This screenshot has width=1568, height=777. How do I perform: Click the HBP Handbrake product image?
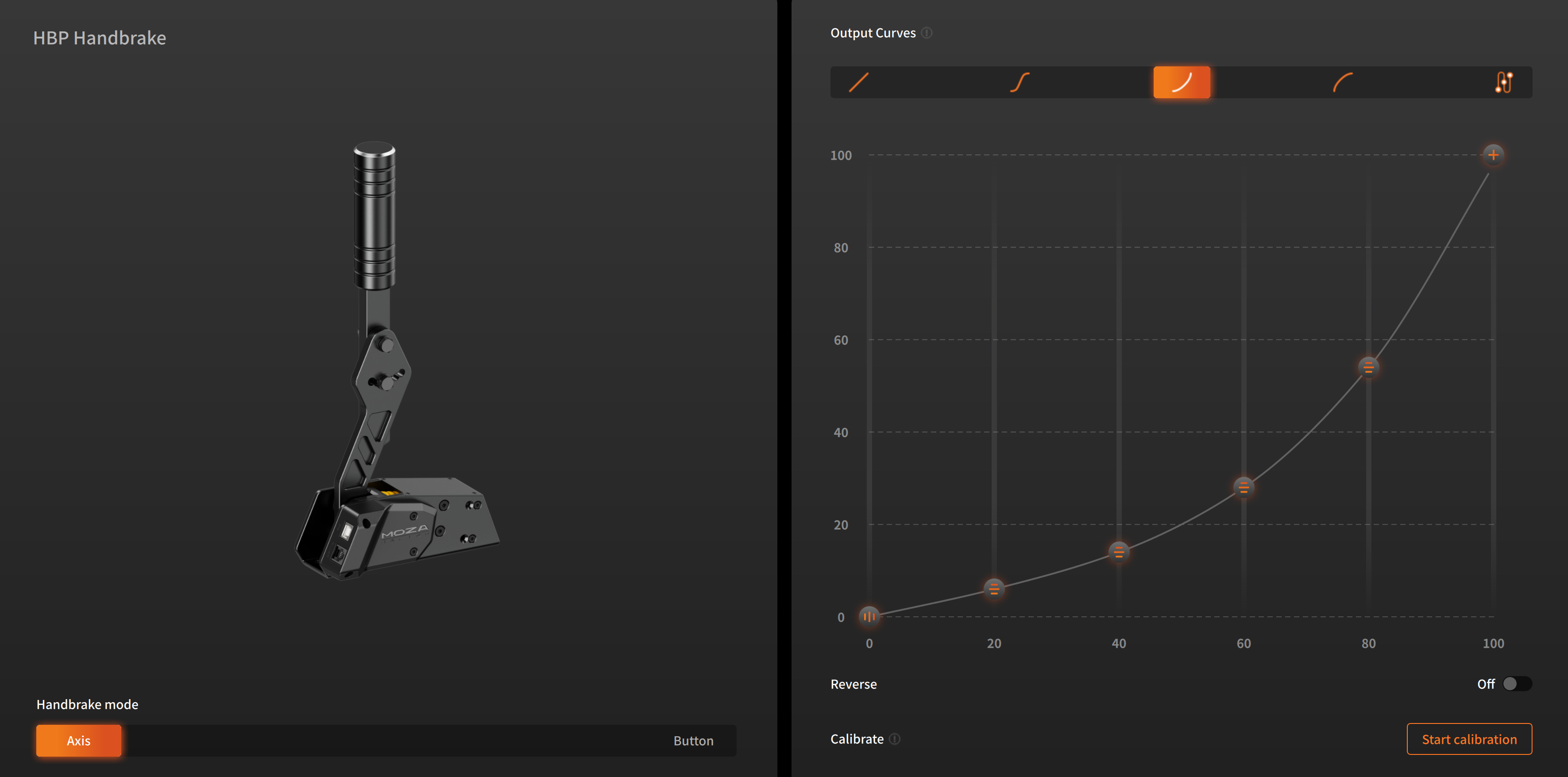(x=396, y=360)
